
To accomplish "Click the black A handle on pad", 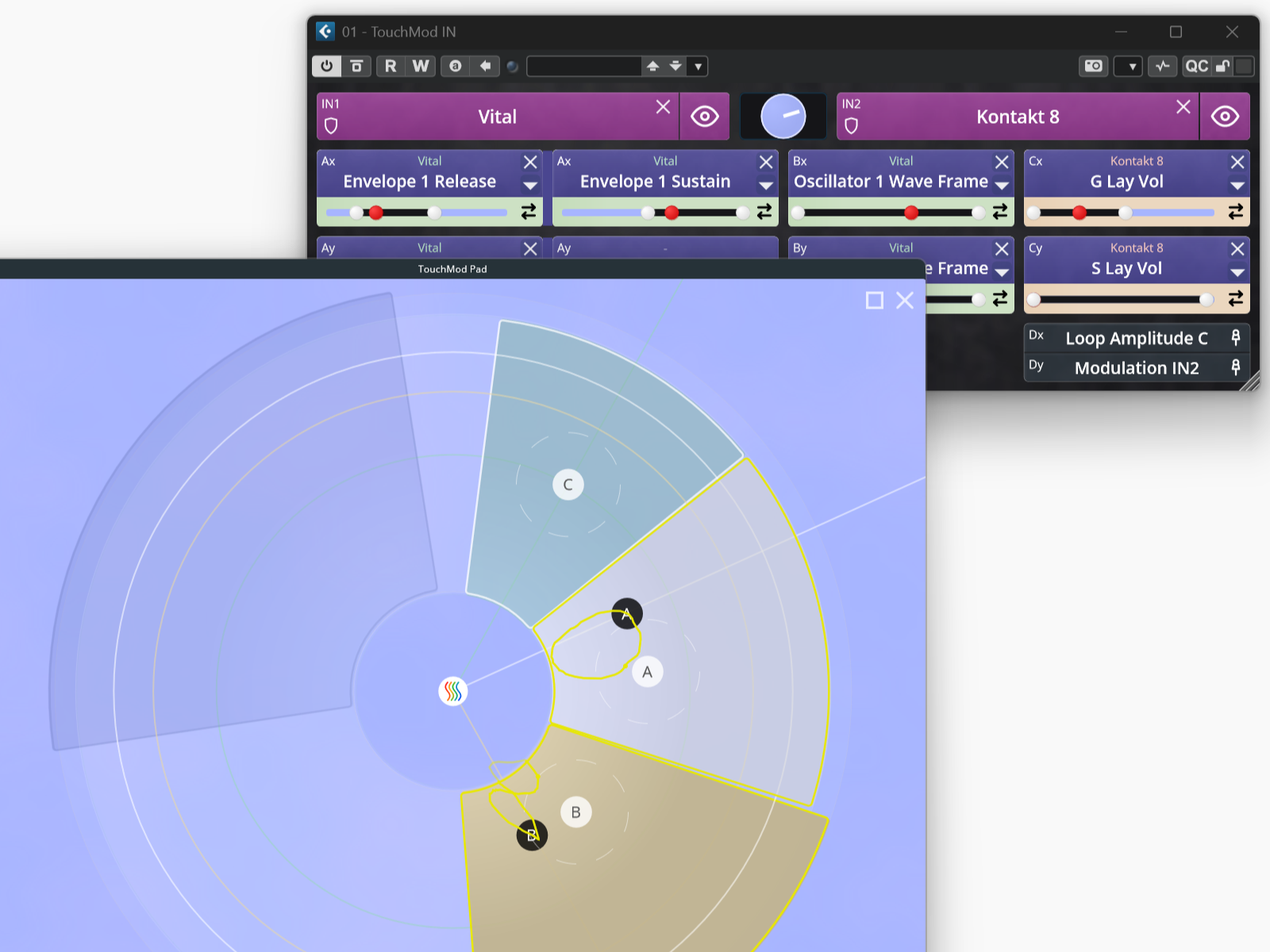I will coord(627,614).
